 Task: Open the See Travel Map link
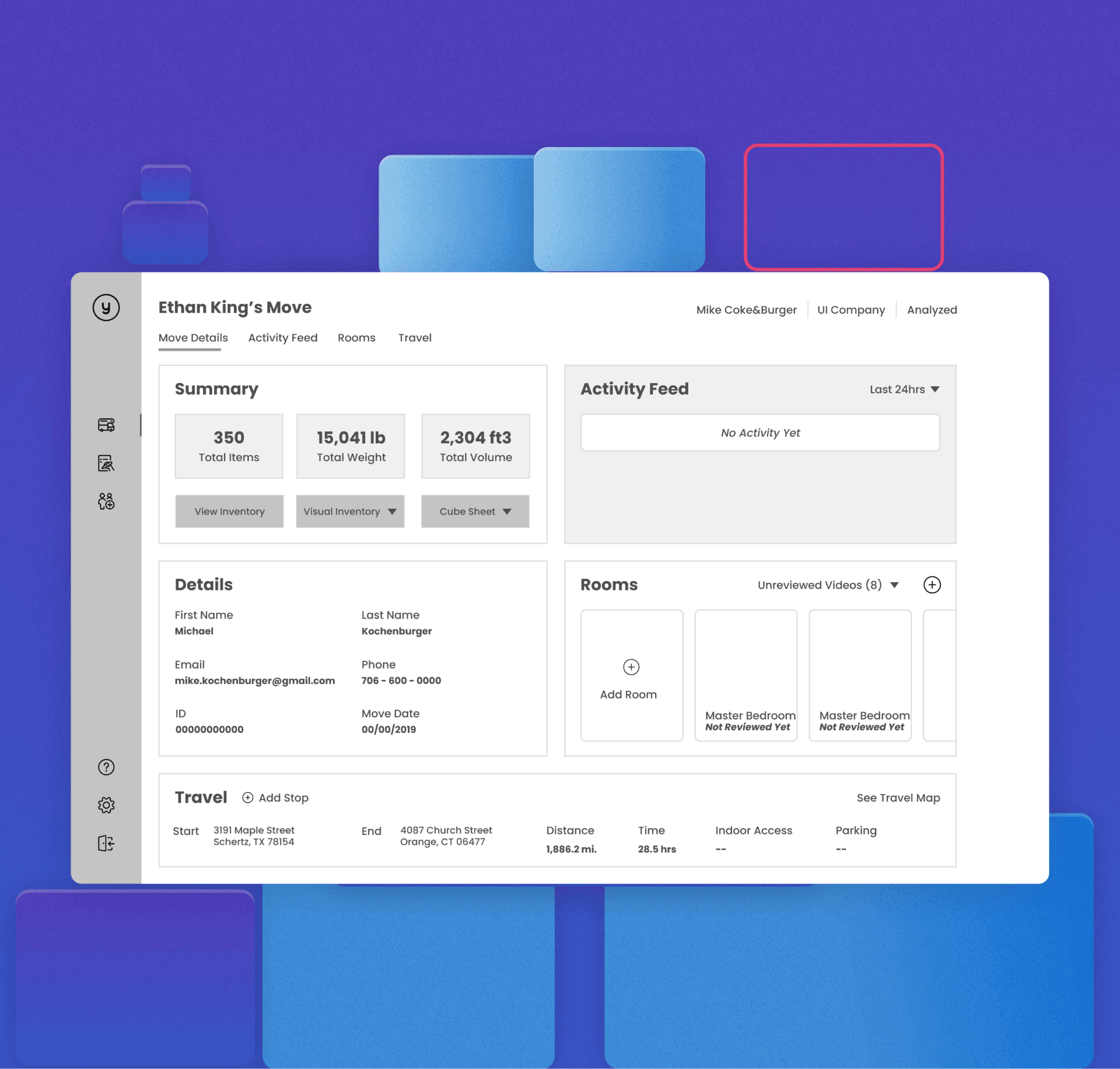(898, 798)
